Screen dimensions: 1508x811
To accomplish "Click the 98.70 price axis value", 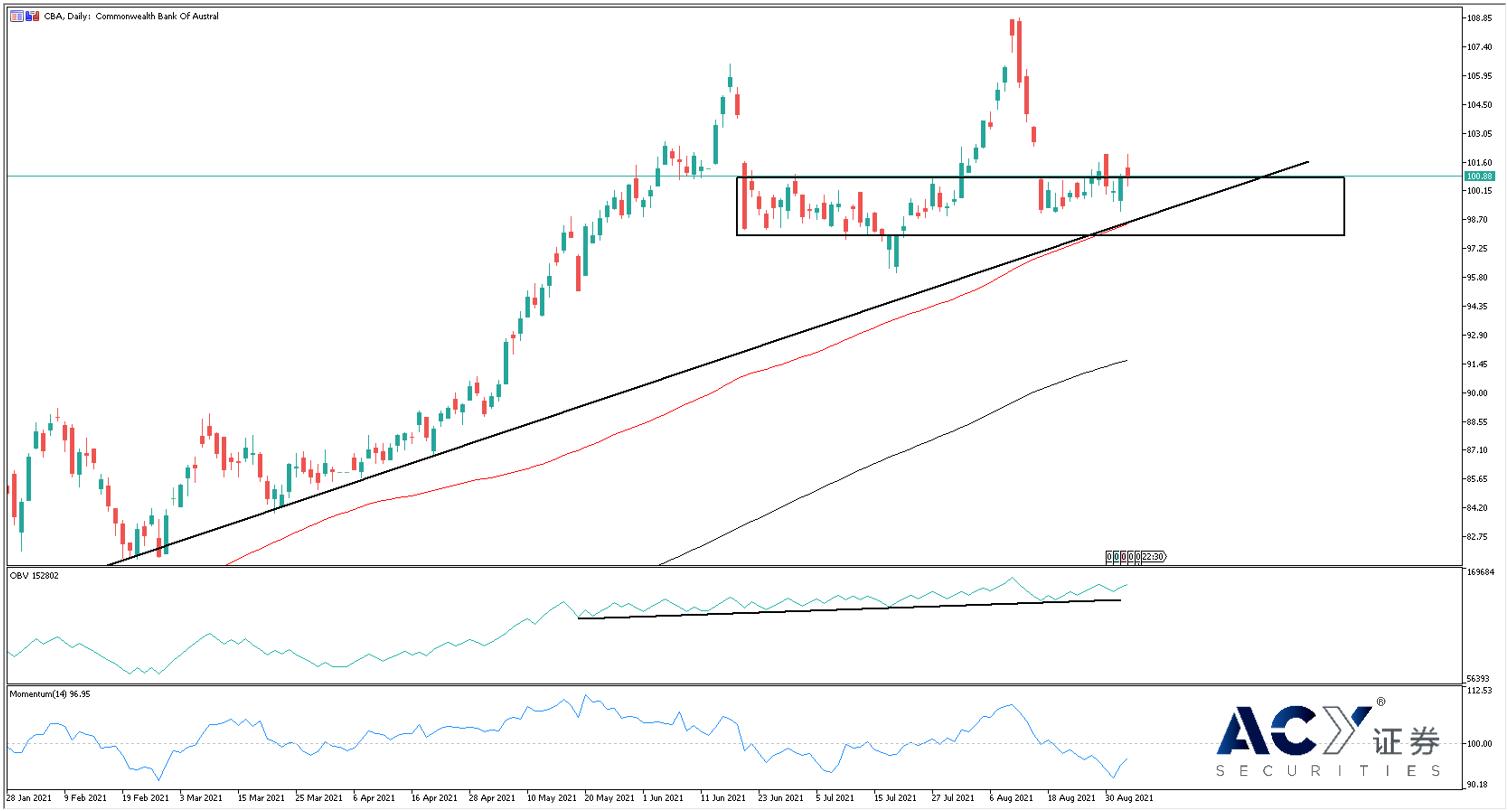I will tap(1479, 219).
